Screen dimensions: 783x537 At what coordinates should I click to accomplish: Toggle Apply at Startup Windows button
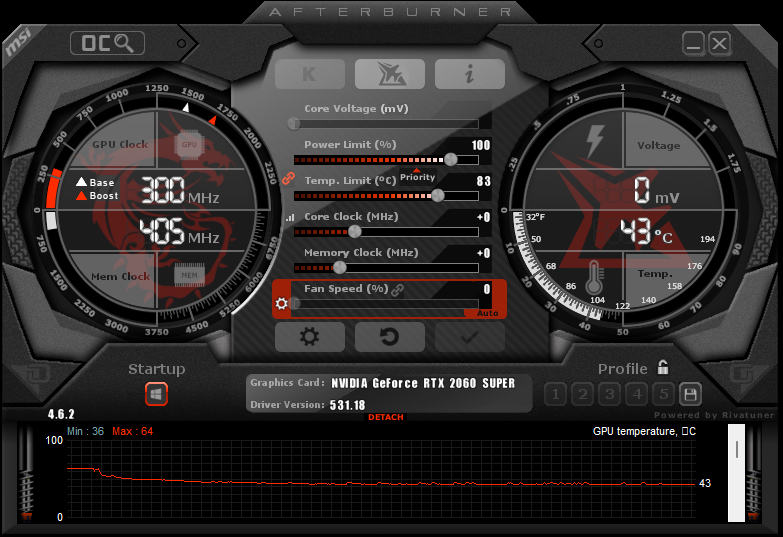click(x=156, y=394)
